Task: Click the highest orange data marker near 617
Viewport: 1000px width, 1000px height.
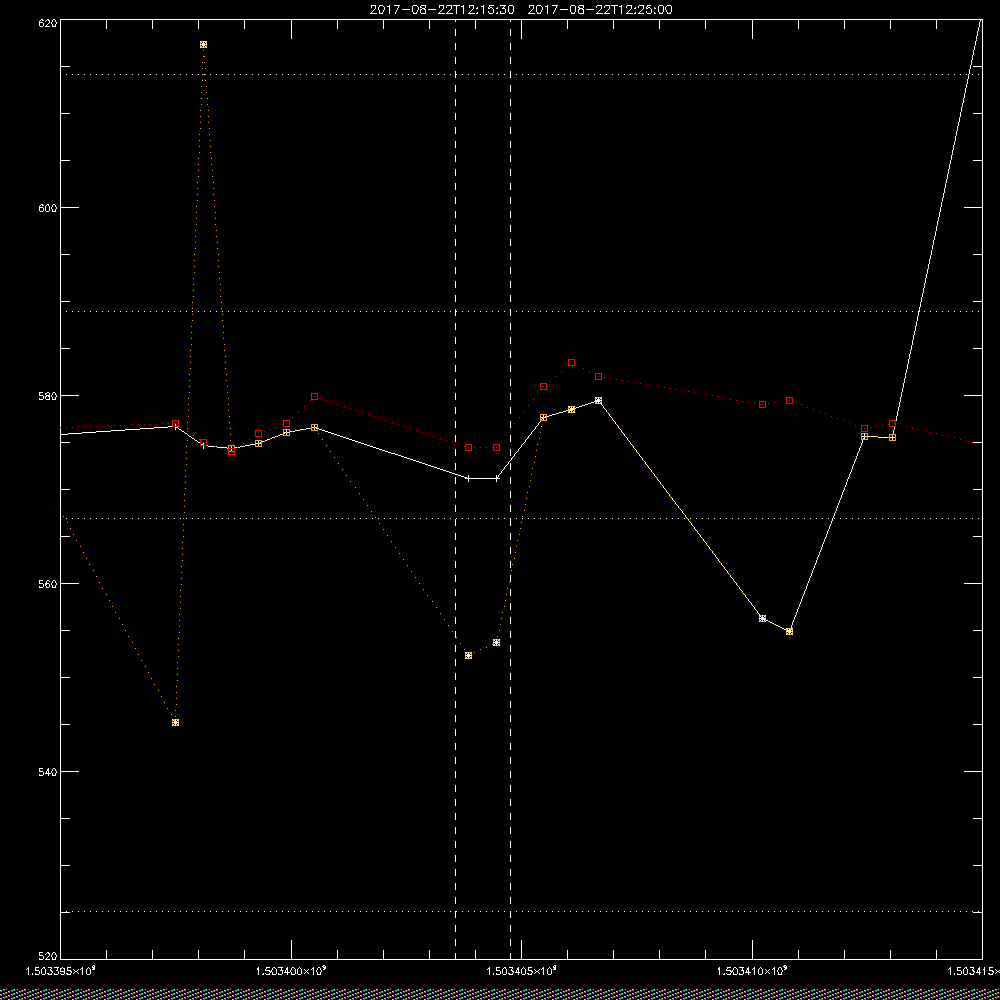Action: tap(203, 45)
